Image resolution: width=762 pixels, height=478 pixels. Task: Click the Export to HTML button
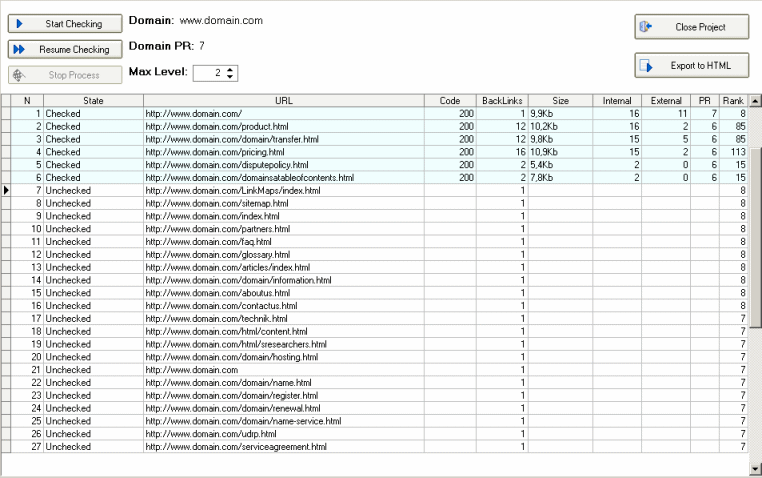pyautogui.click(x=692, y=65)
